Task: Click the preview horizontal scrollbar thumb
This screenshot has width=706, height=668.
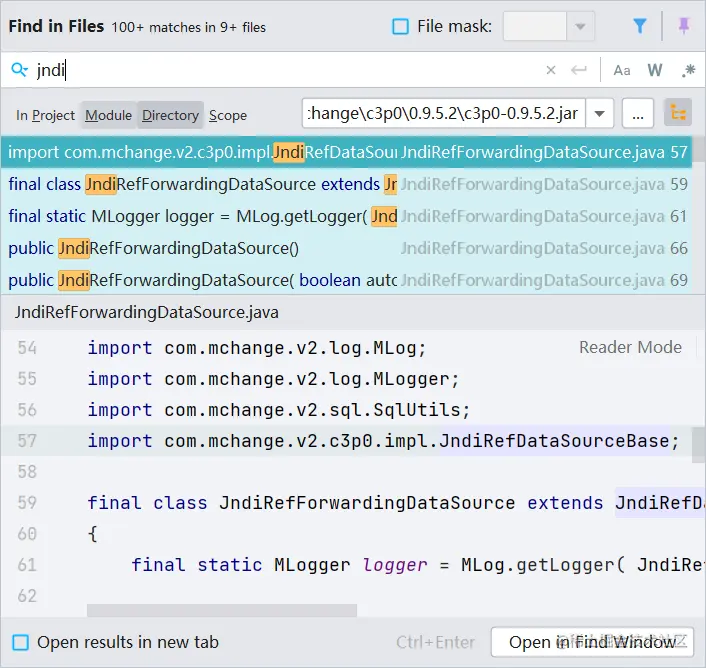Action: 222,610
